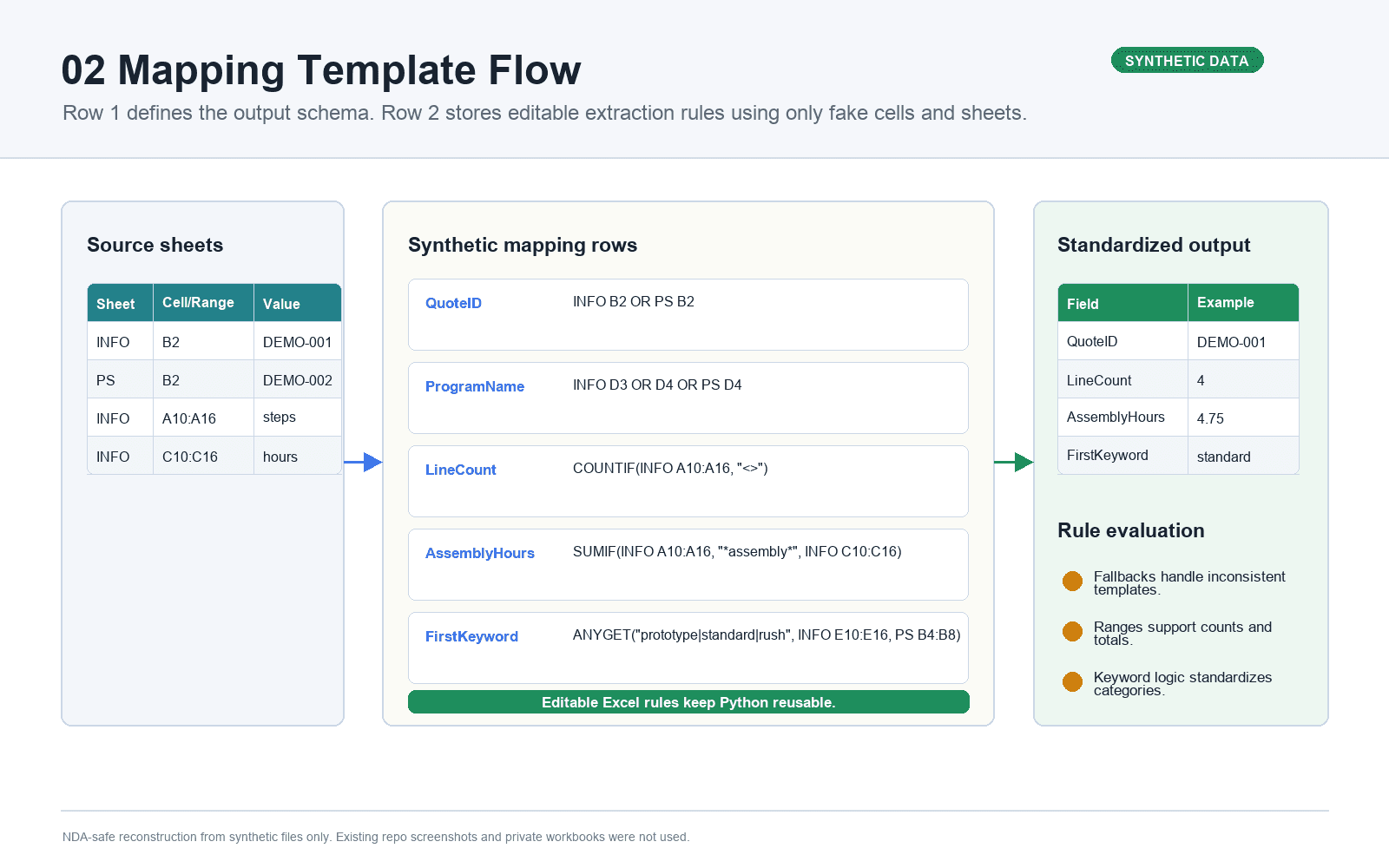Click the 02 Mapping Template Flow title
Image resolution: width=1389 pixels, height=868 pixels.
(321, 70)
